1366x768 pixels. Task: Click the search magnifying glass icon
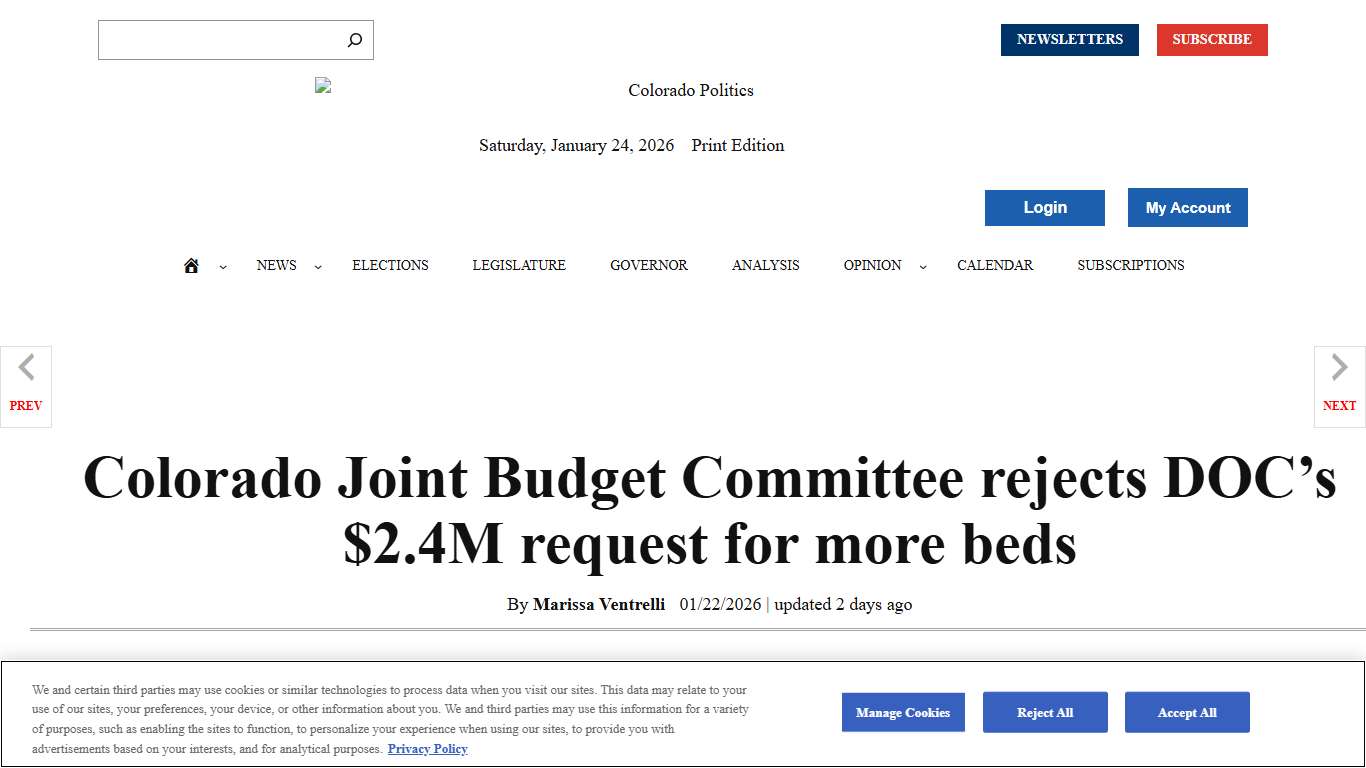pos(354,39)
